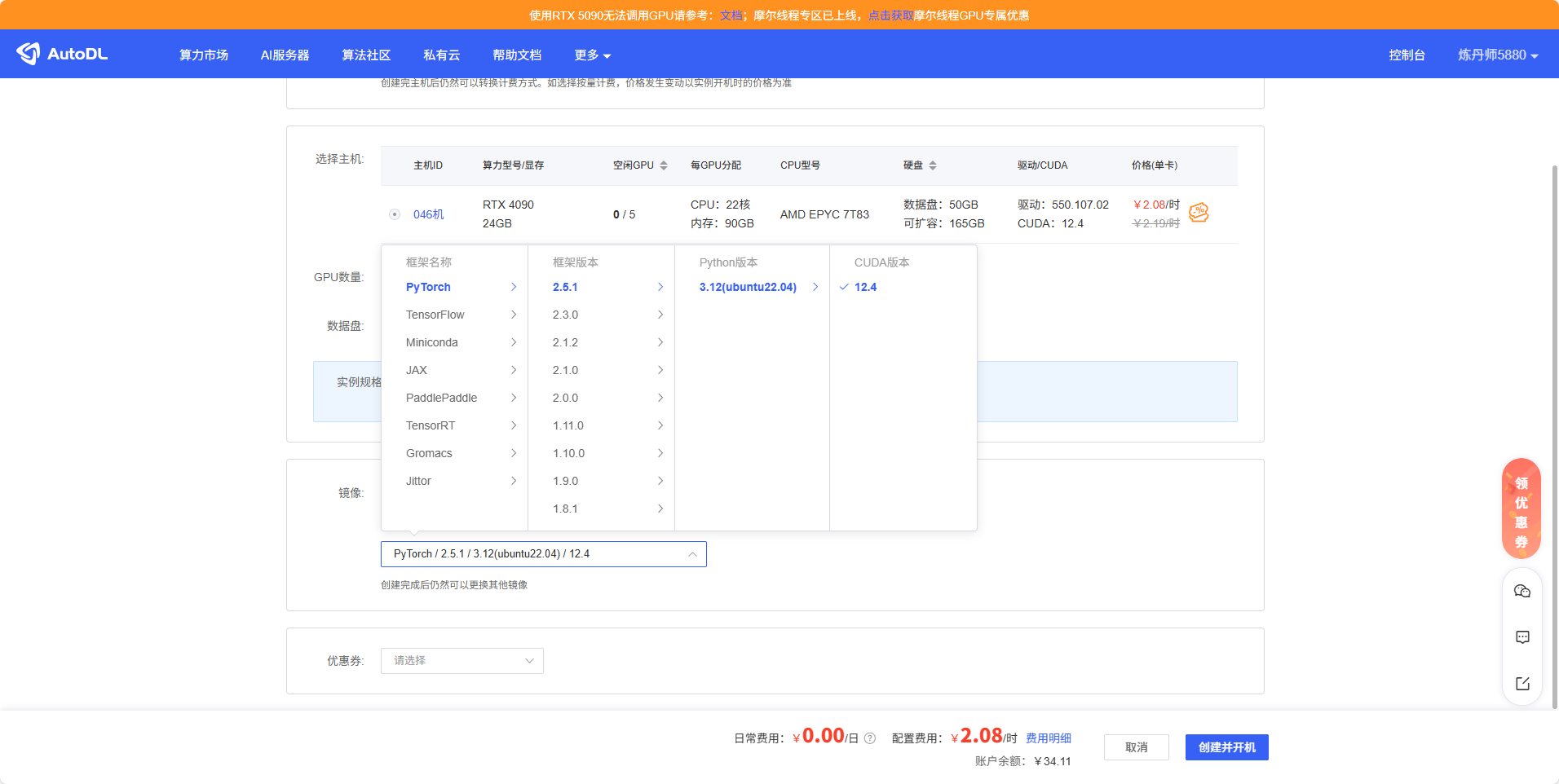Click the 领优惠券 floating badge

click(x=1521, y=508)
